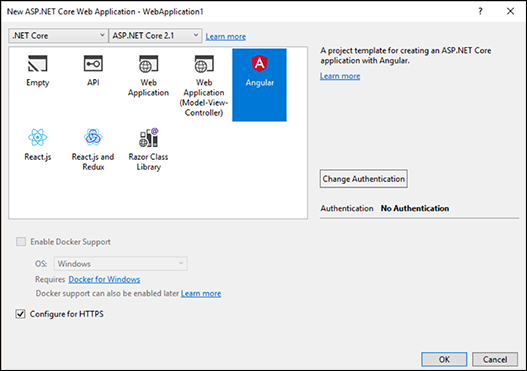Click Learn more link beside version dropdown
527x371 pixels.
(226, 37)
